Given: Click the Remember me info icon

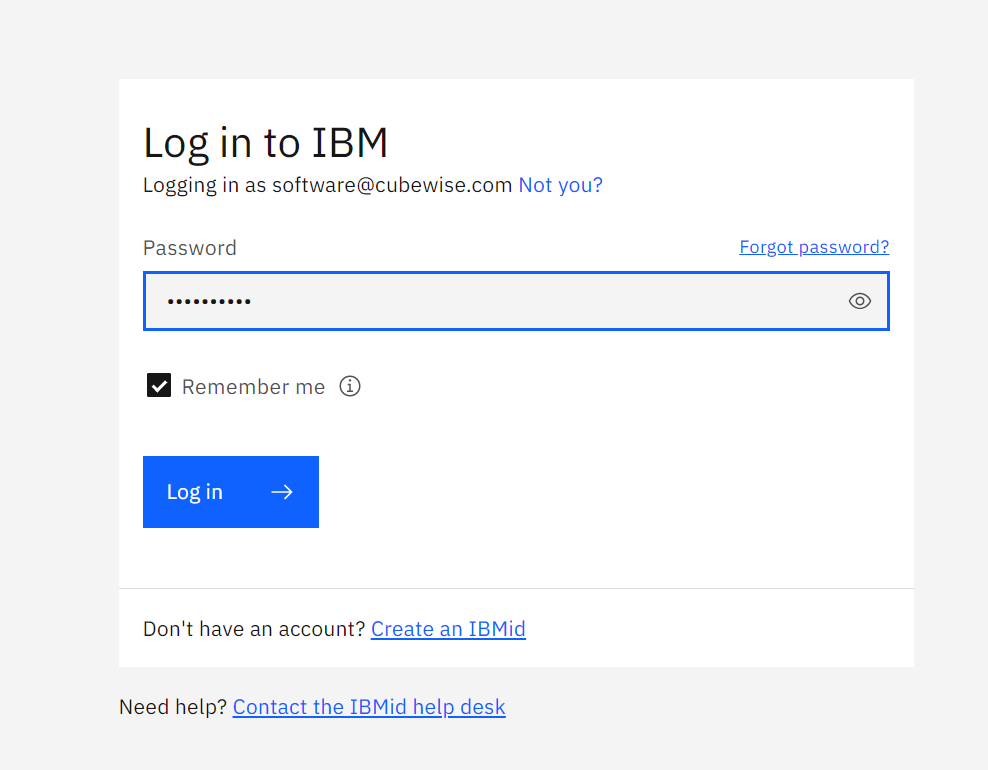Looking at the screenshot, I should pos(349,386).
